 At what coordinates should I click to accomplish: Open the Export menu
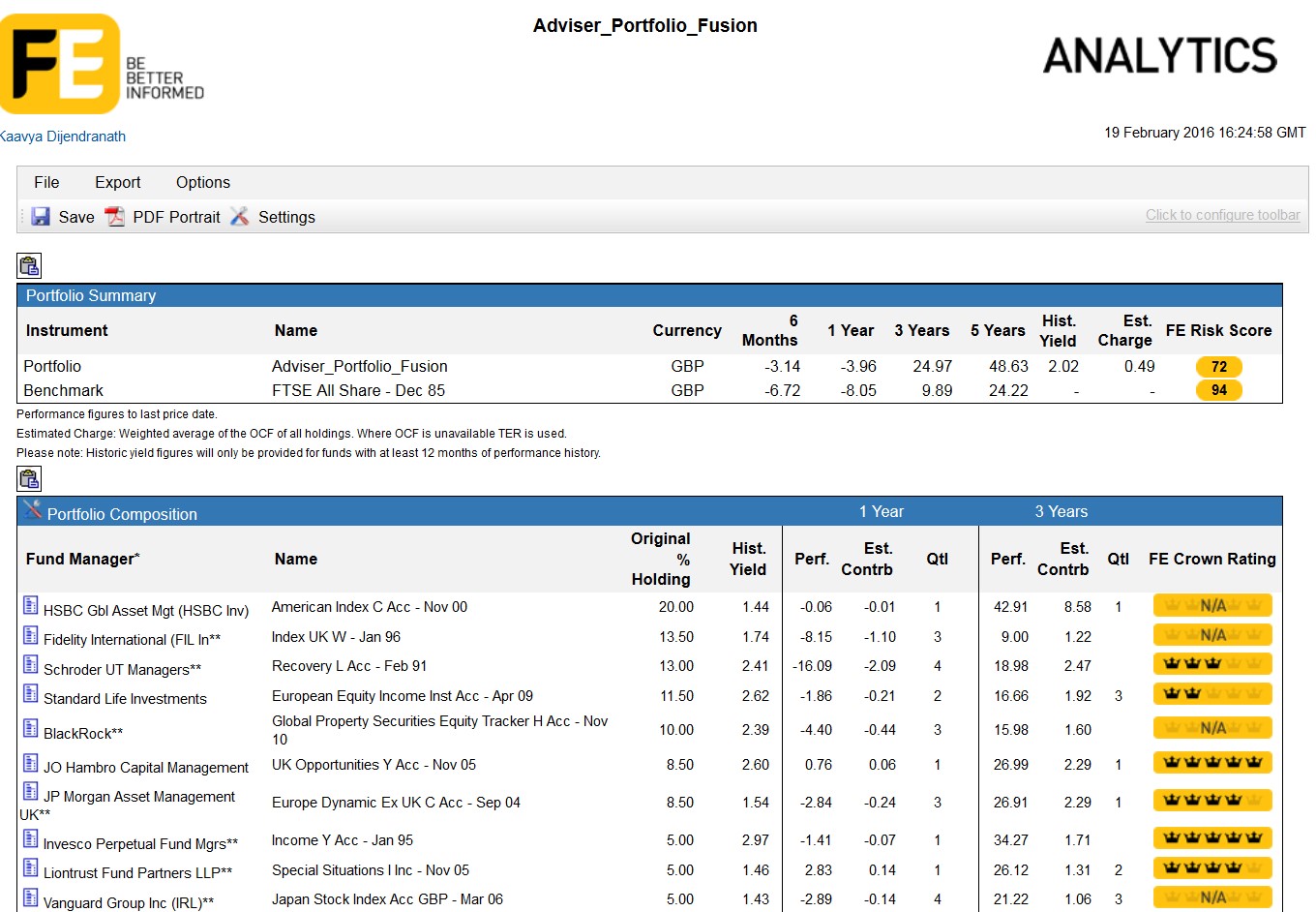117,182
